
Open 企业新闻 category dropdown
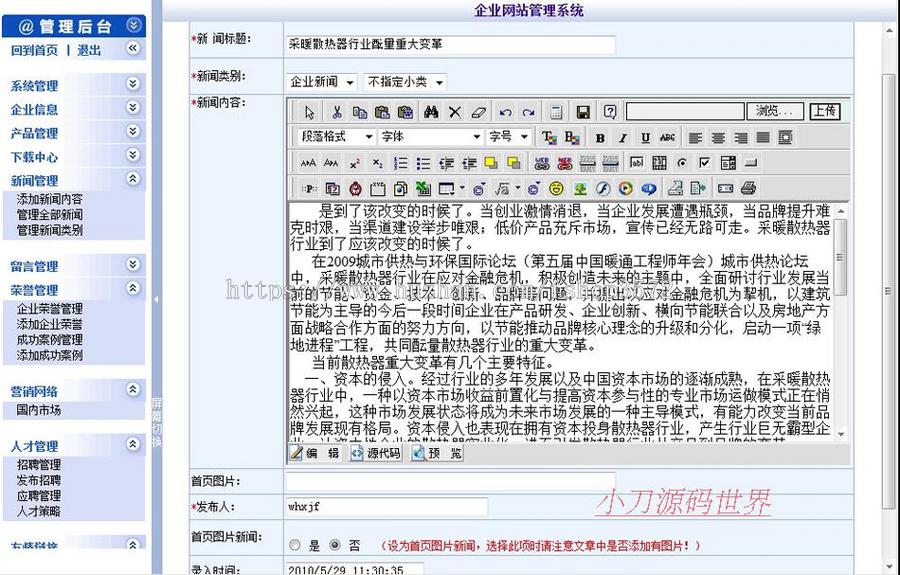321,82
